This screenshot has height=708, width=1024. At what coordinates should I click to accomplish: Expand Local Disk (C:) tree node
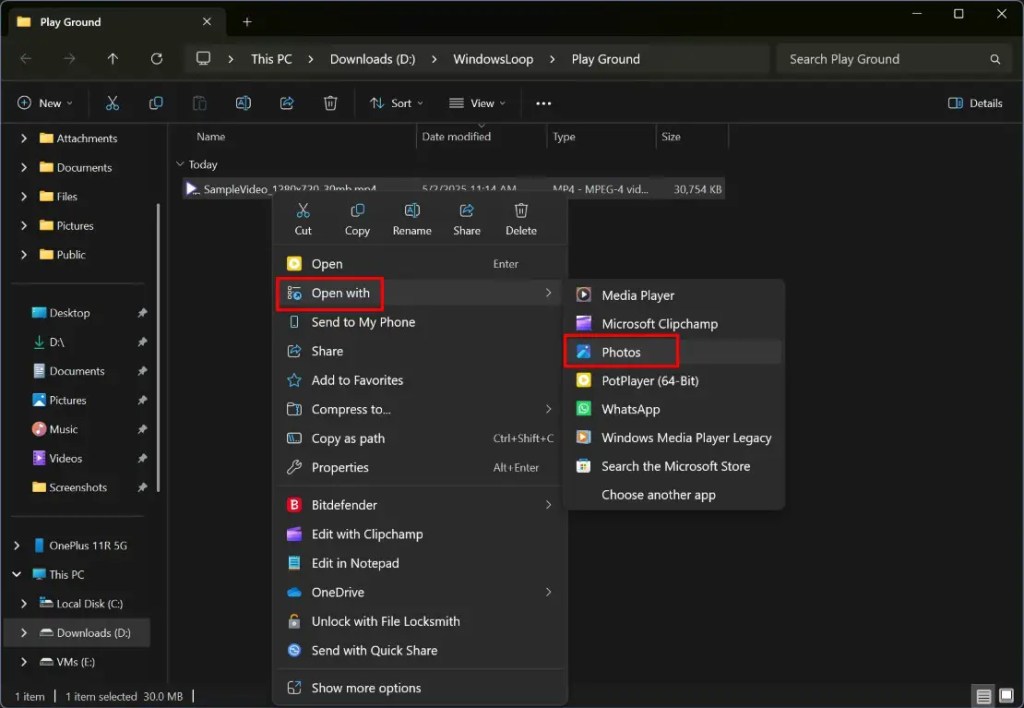[x=24, y=603]
